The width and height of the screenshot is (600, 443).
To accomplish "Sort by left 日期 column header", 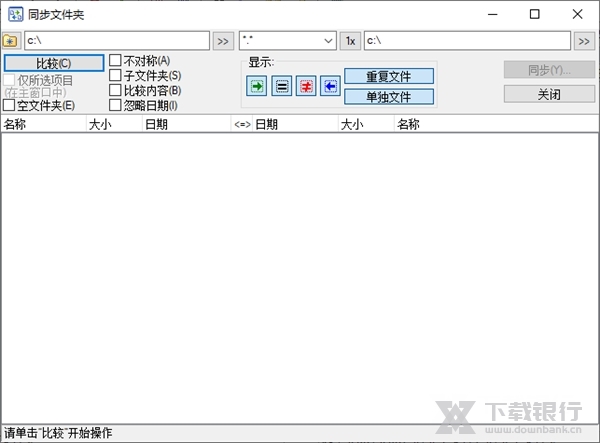I will tap(186, 124).
